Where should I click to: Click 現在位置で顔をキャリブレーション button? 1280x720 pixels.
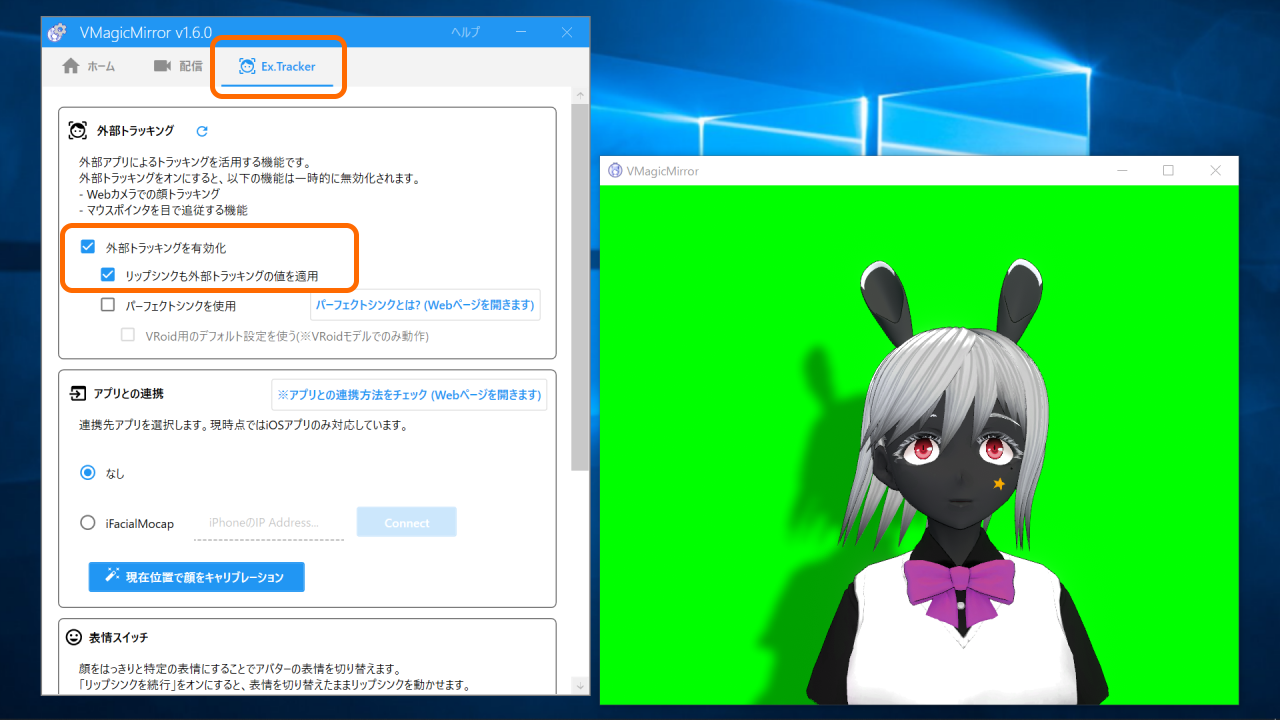coord(196,577)
